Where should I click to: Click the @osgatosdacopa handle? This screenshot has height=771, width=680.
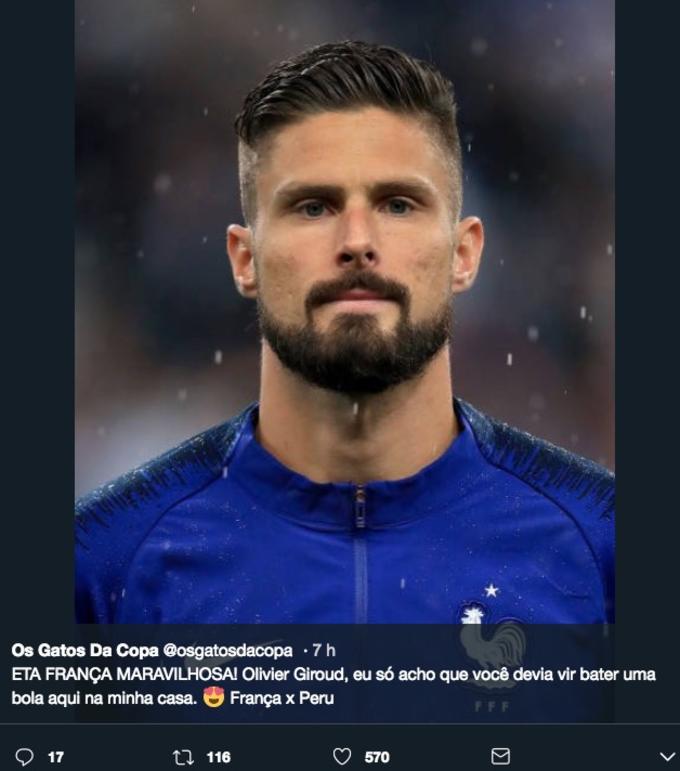pos(227,650)
